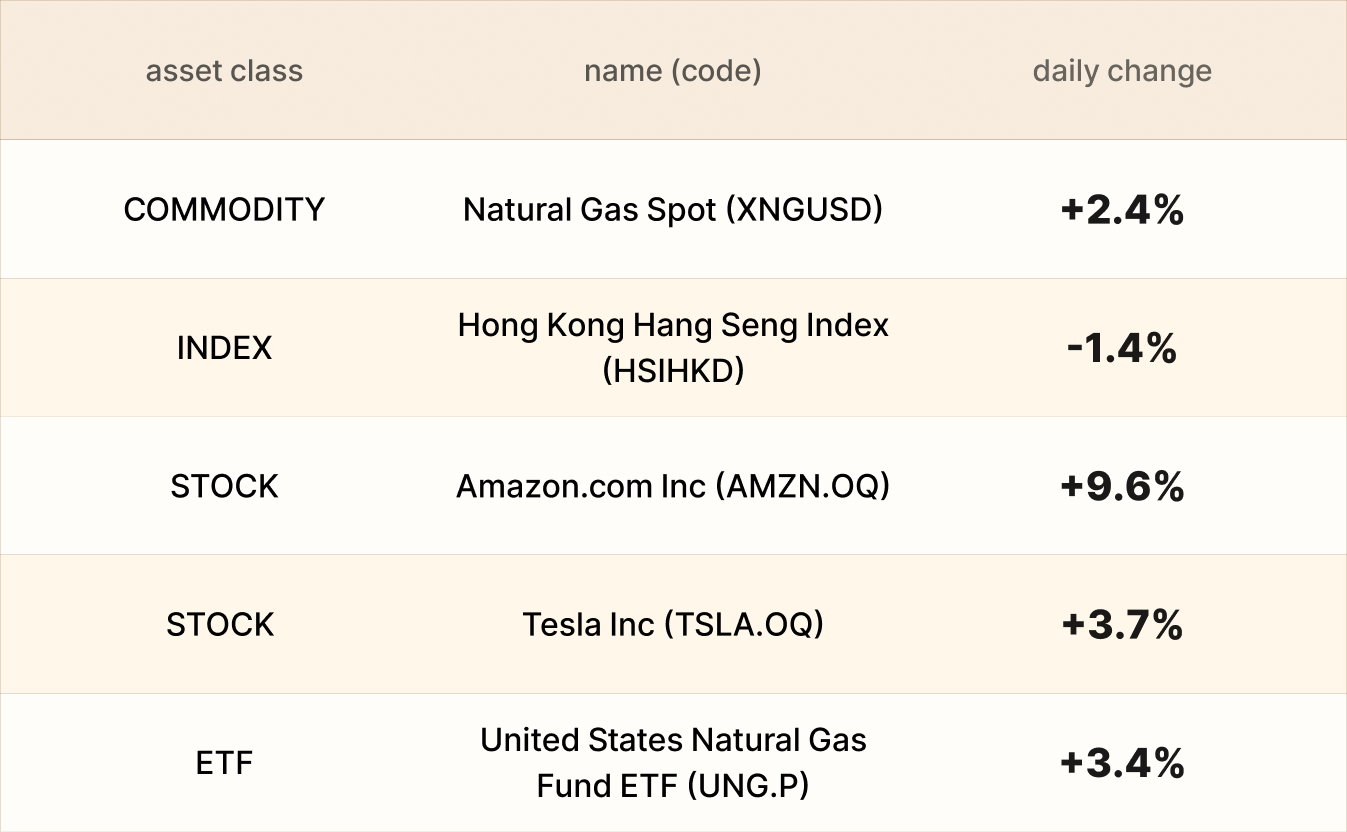Click the +2.4% daily change value
Image resolution: width=1347 pixels, height=832 pixels.
(1122, 210)
